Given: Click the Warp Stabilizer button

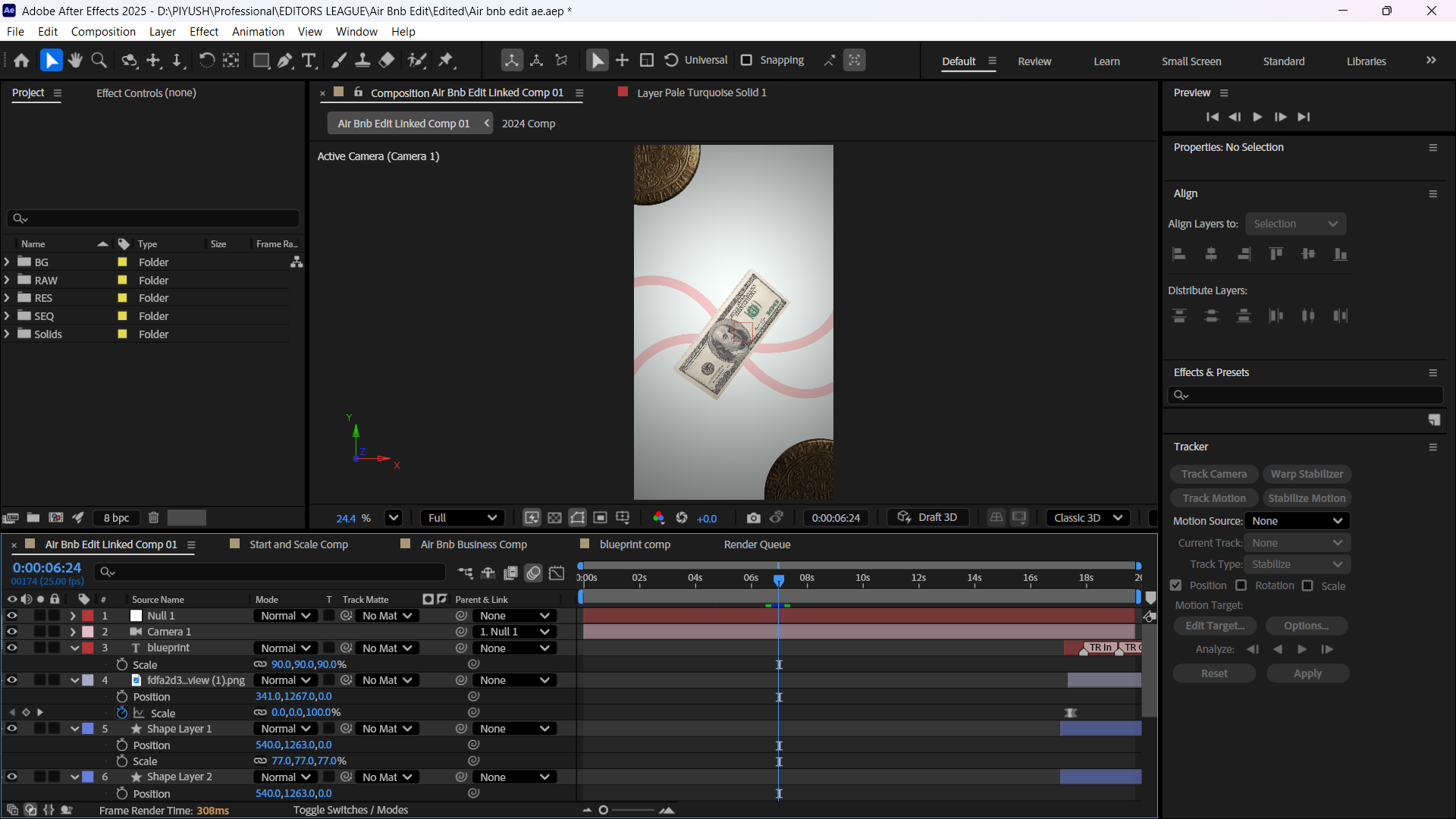Looking at the screenshot, I should (1307, 474).
